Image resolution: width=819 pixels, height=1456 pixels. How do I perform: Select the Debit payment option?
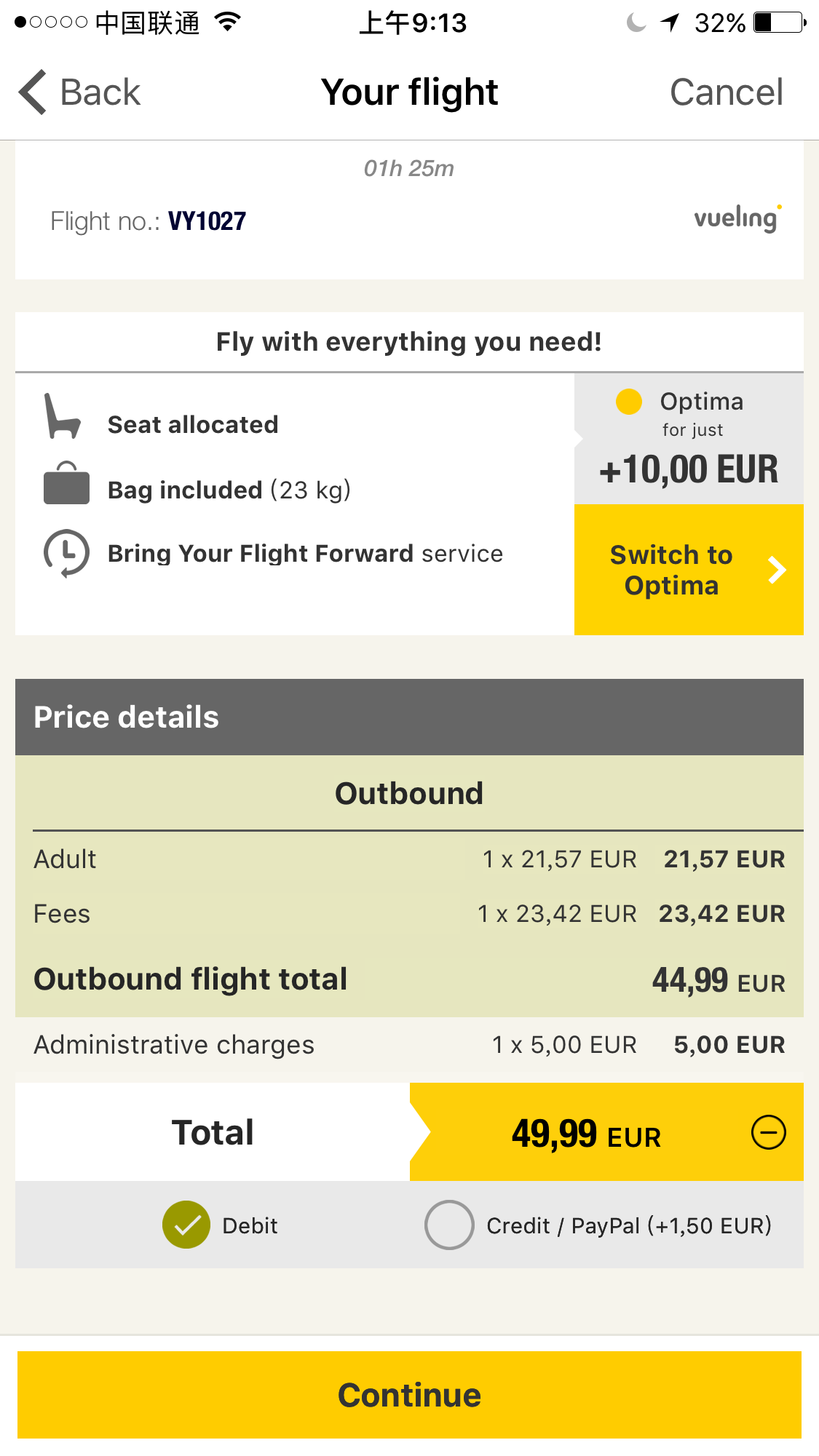[186, 1225]
